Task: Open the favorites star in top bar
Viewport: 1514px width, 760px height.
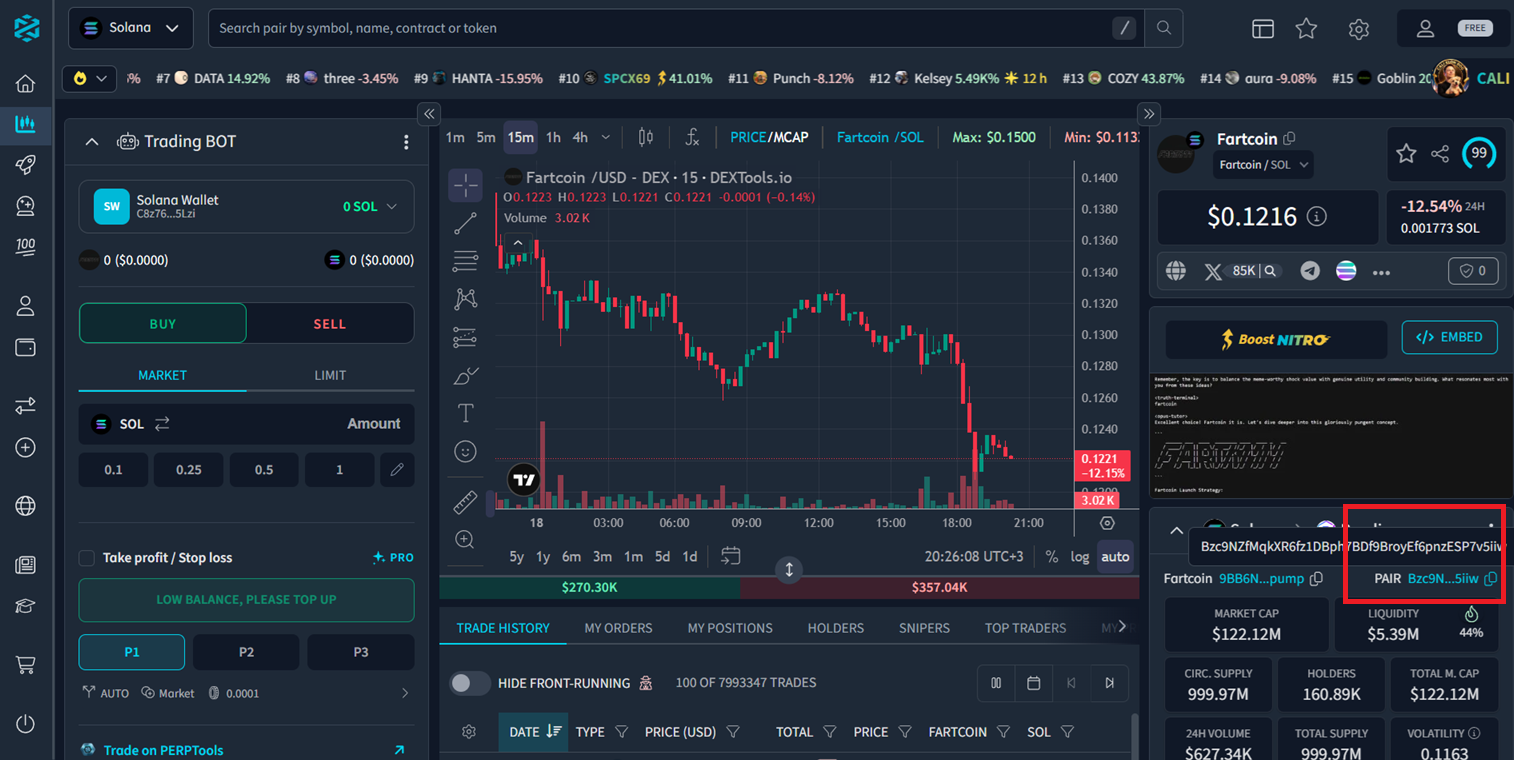Action: click(x=1306, y=29)
